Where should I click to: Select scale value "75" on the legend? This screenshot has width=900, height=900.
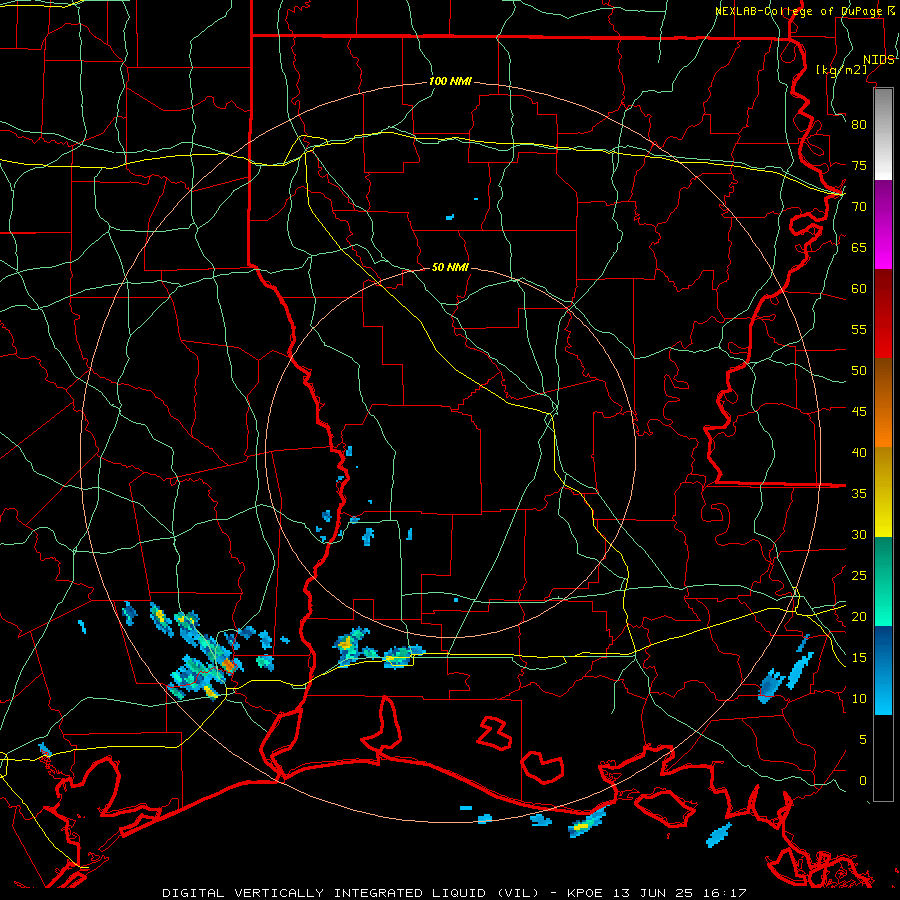[859, 165]
